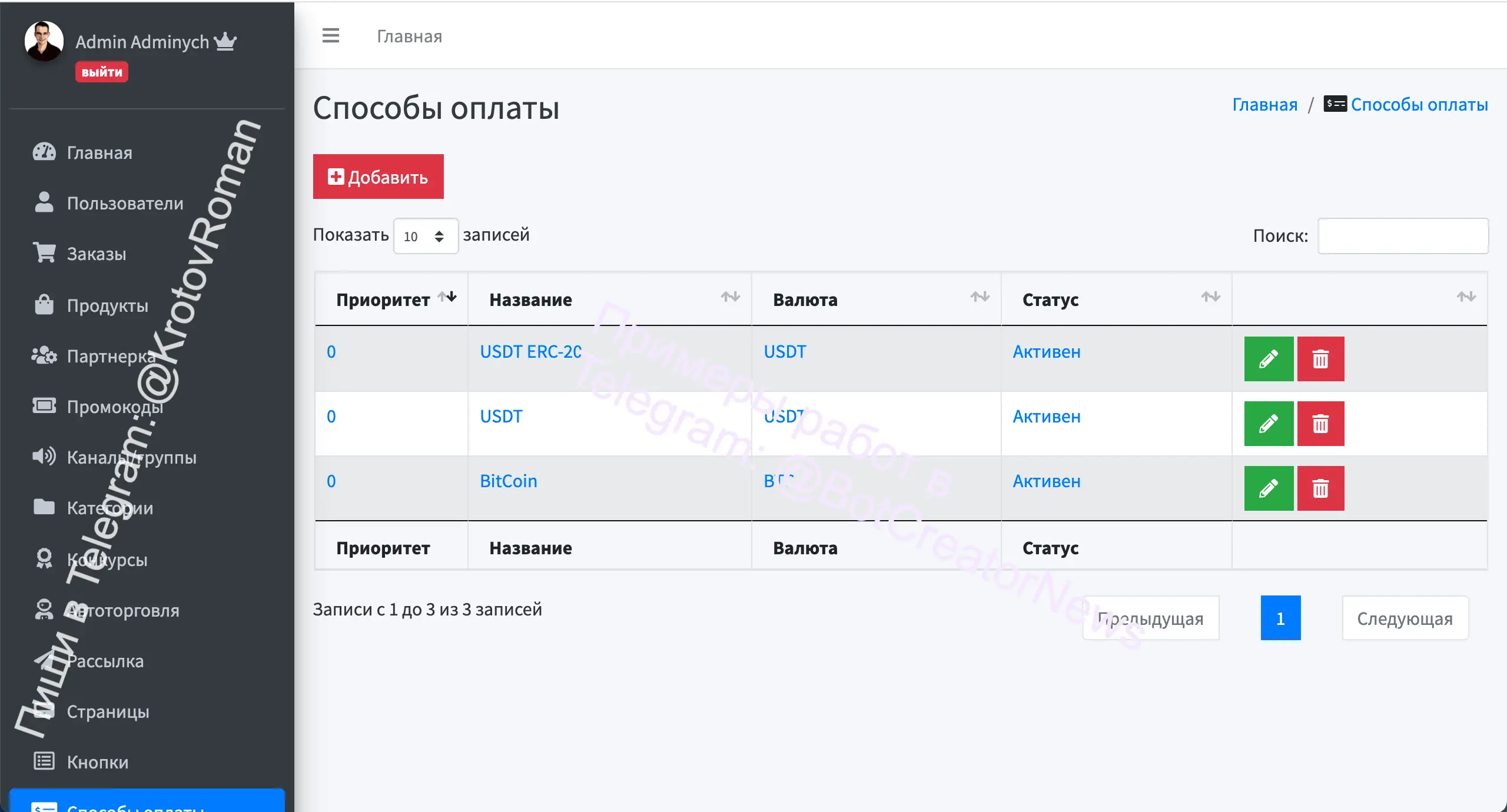The width and height of the screenshot is (1507, 812).
Task: Open the Промокоды ticket icon
Action: 44,405
